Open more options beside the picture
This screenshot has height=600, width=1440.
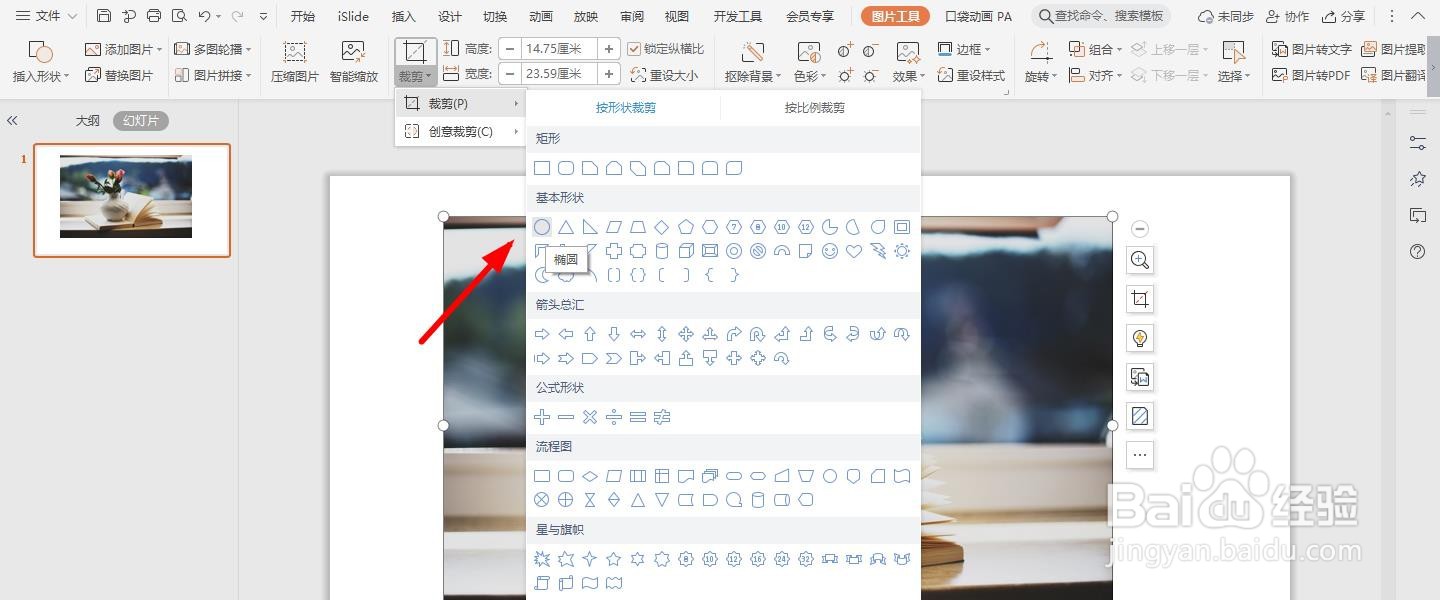click(1139, 455)
